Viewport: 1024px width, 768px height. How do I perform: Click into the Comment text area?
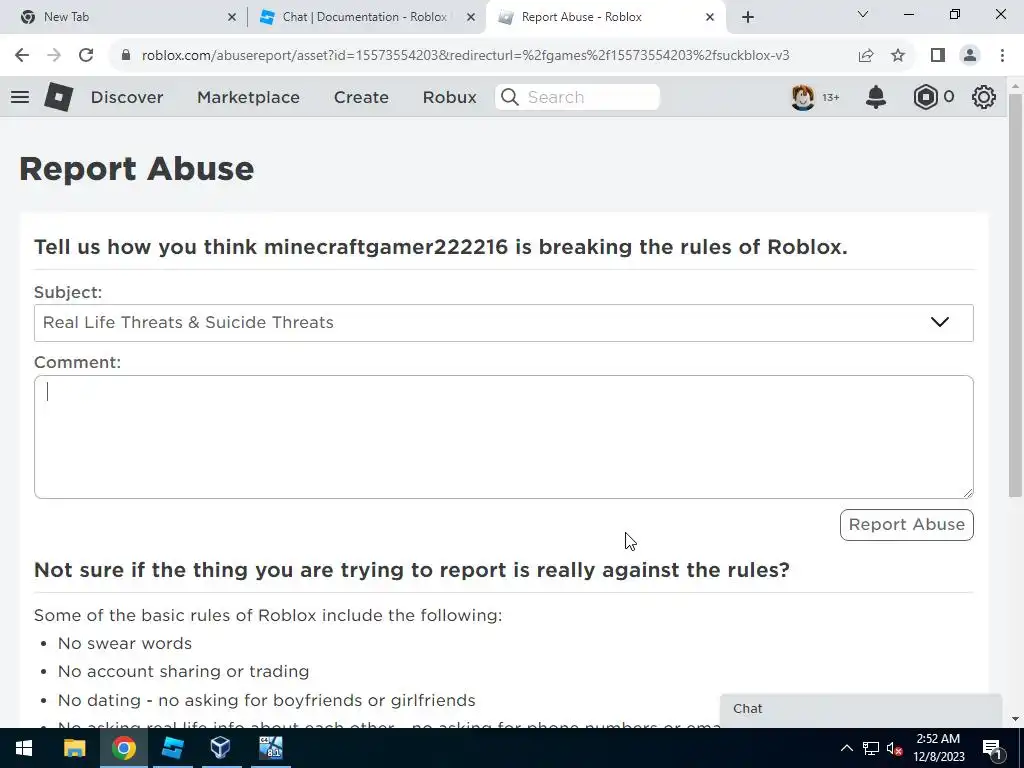(504, 437)
